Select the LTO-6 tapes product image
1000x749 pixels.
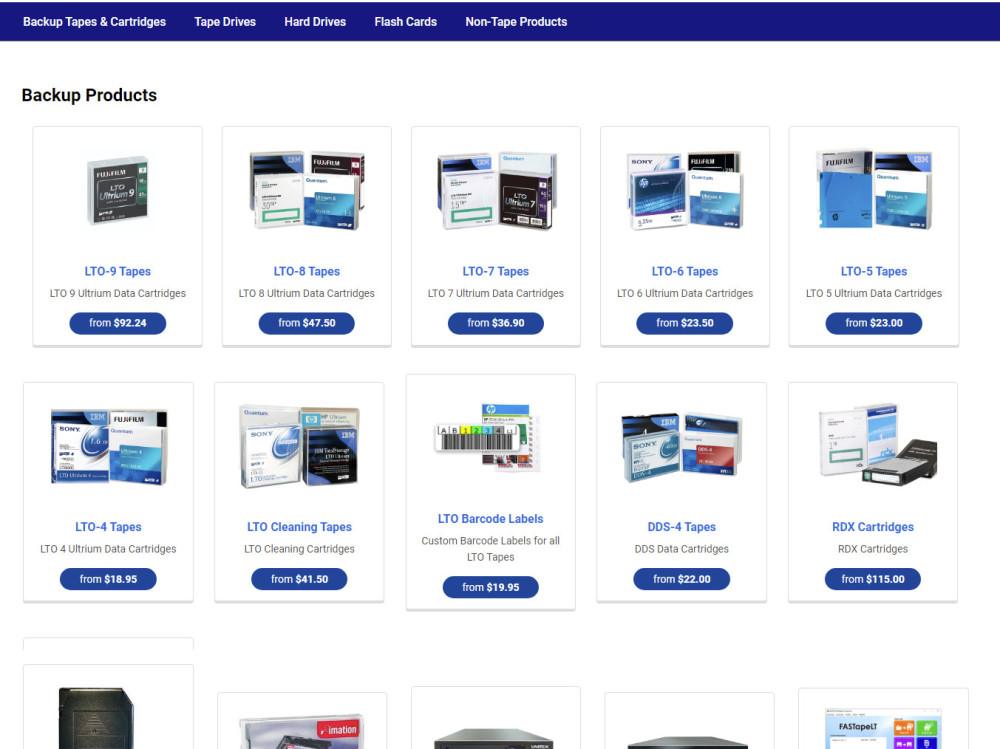(685, 191)
